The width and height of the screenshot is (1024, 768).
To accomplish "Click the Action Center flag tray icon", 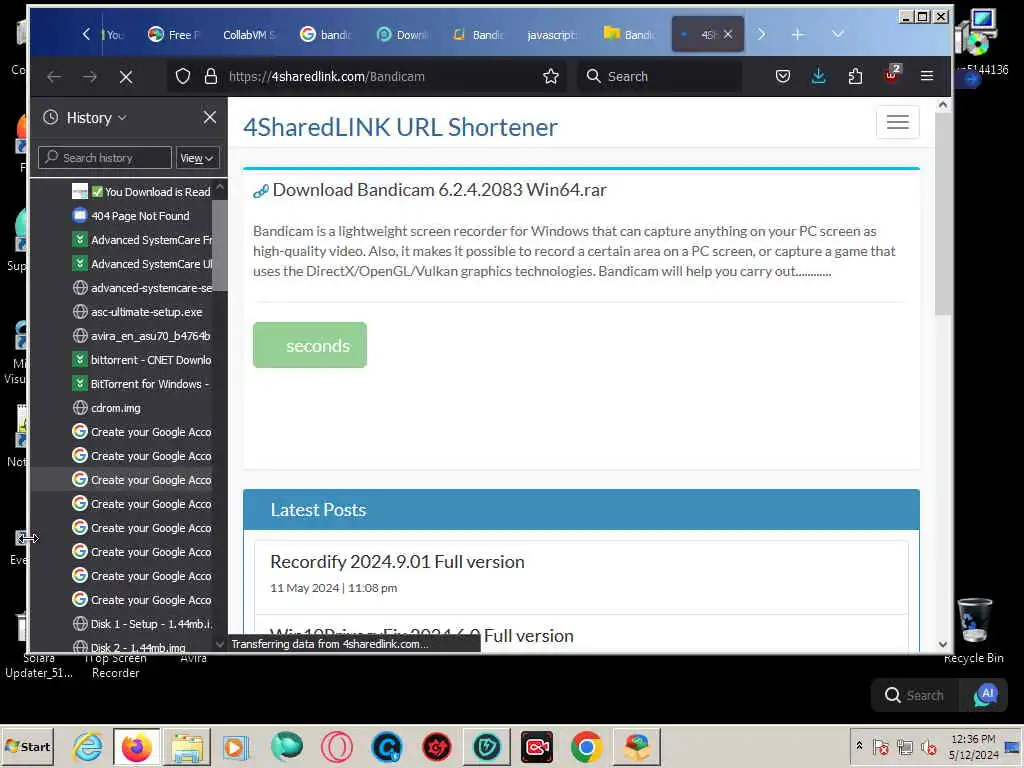I will (880, 746).
